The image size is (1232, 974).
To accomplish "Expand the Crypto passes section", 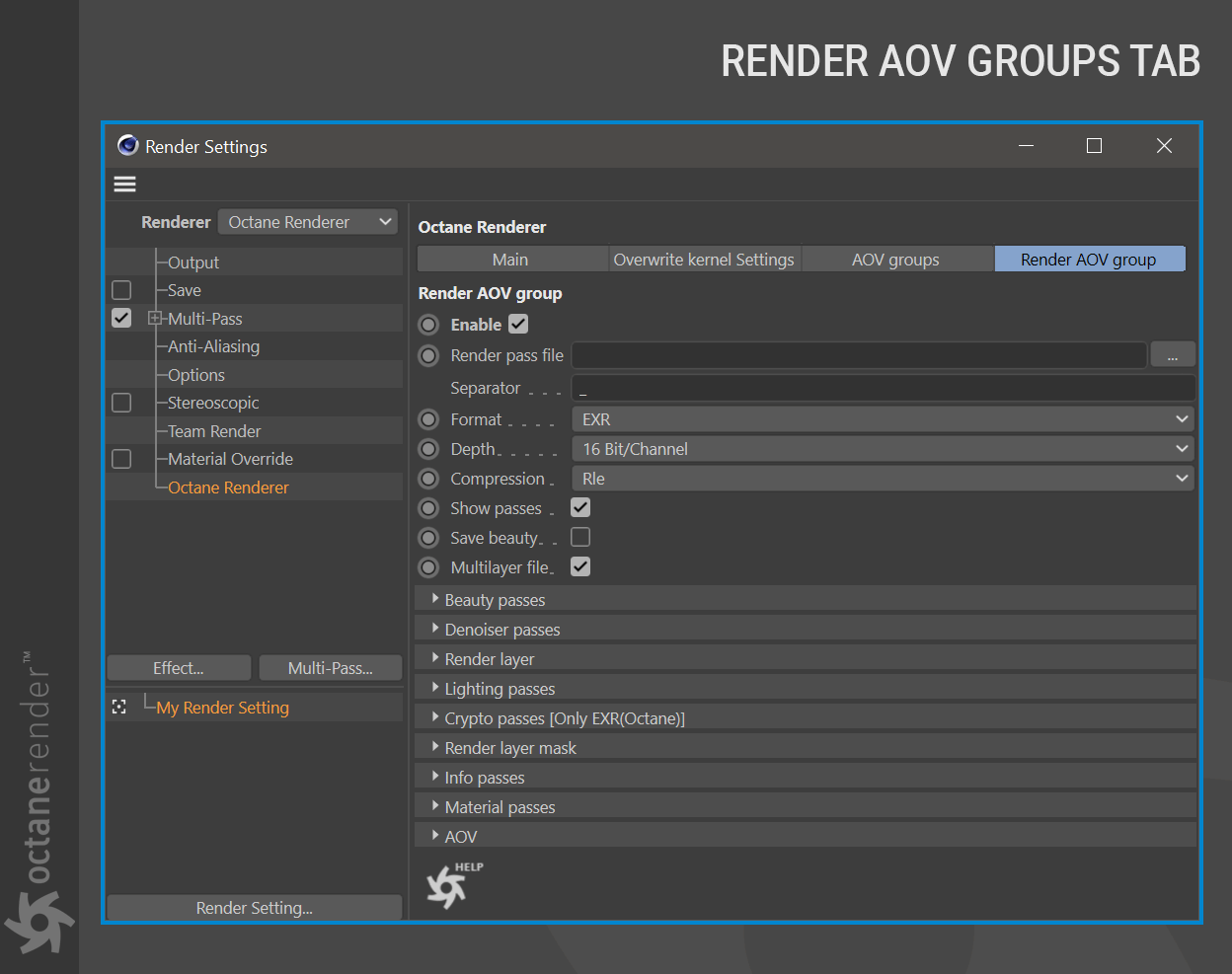I will tap(806, 717).
